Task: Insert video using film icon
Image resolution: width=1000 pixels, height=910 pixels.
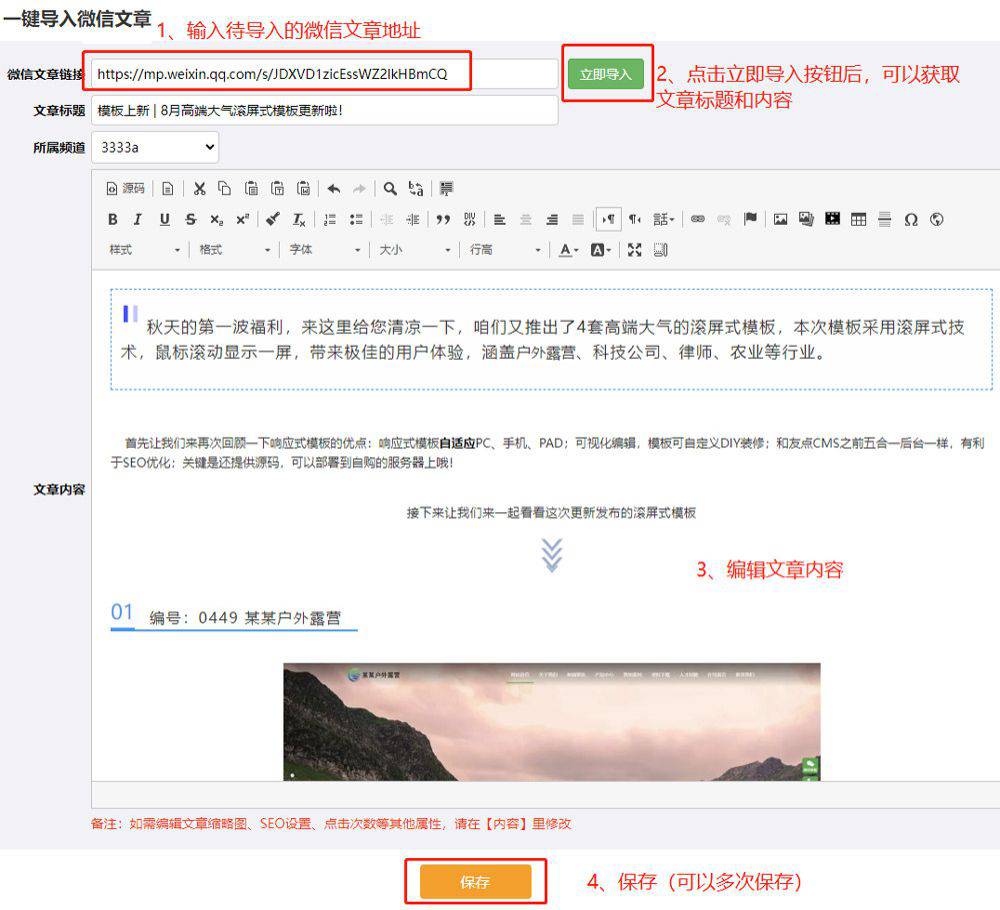Action: pyautogui.click(x=832, y=219)
